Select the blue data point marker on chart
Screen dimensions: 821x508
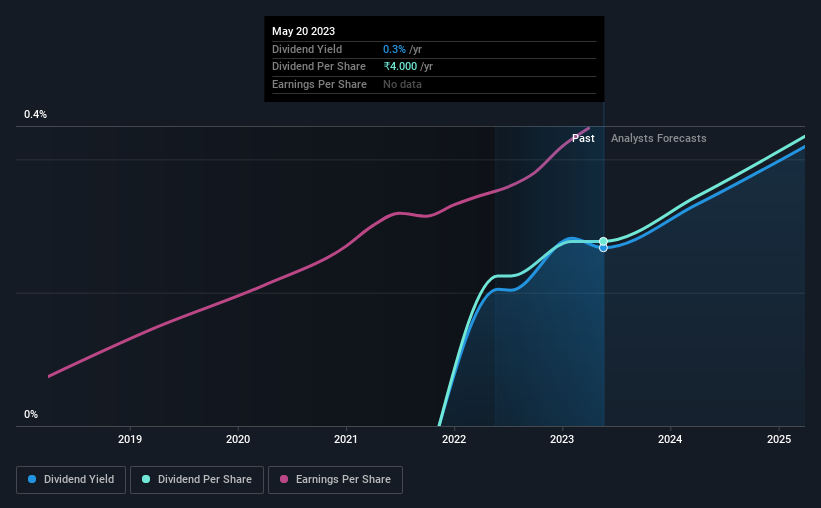tap(603, 248)
